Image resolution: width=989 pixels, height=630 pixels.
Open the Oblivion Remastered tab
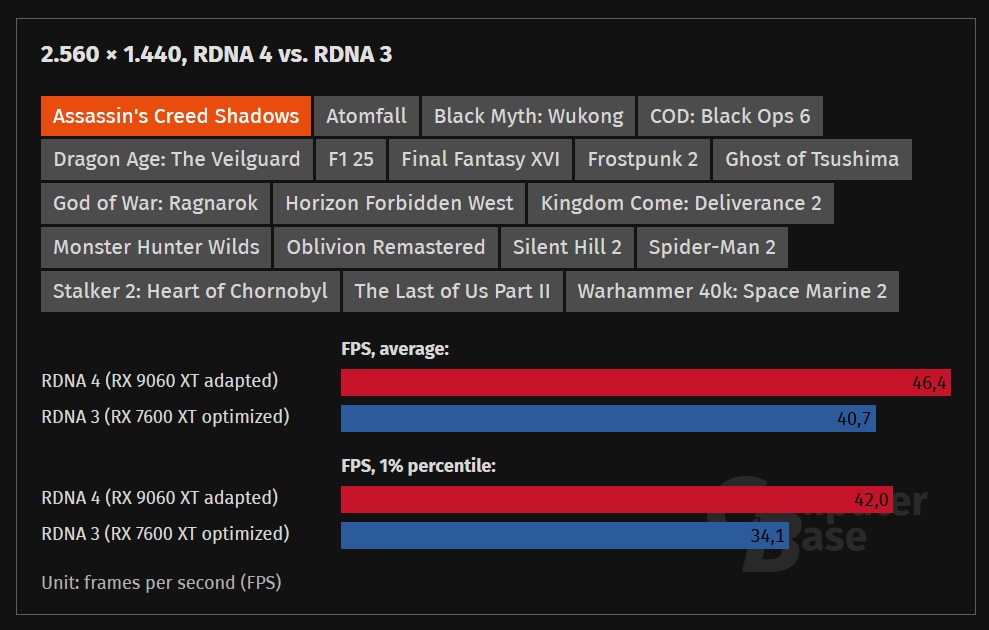386,247
